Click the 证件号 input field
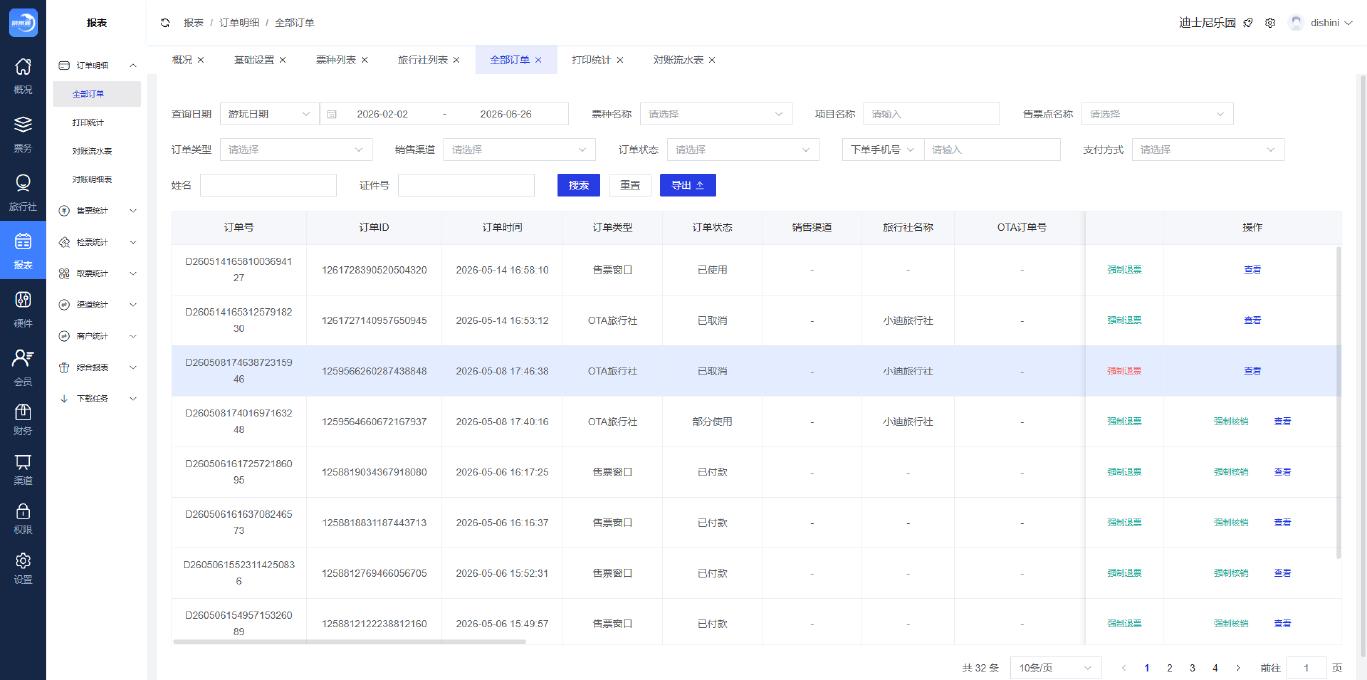This screenshot has width=1367, height=680. [466, 186]
